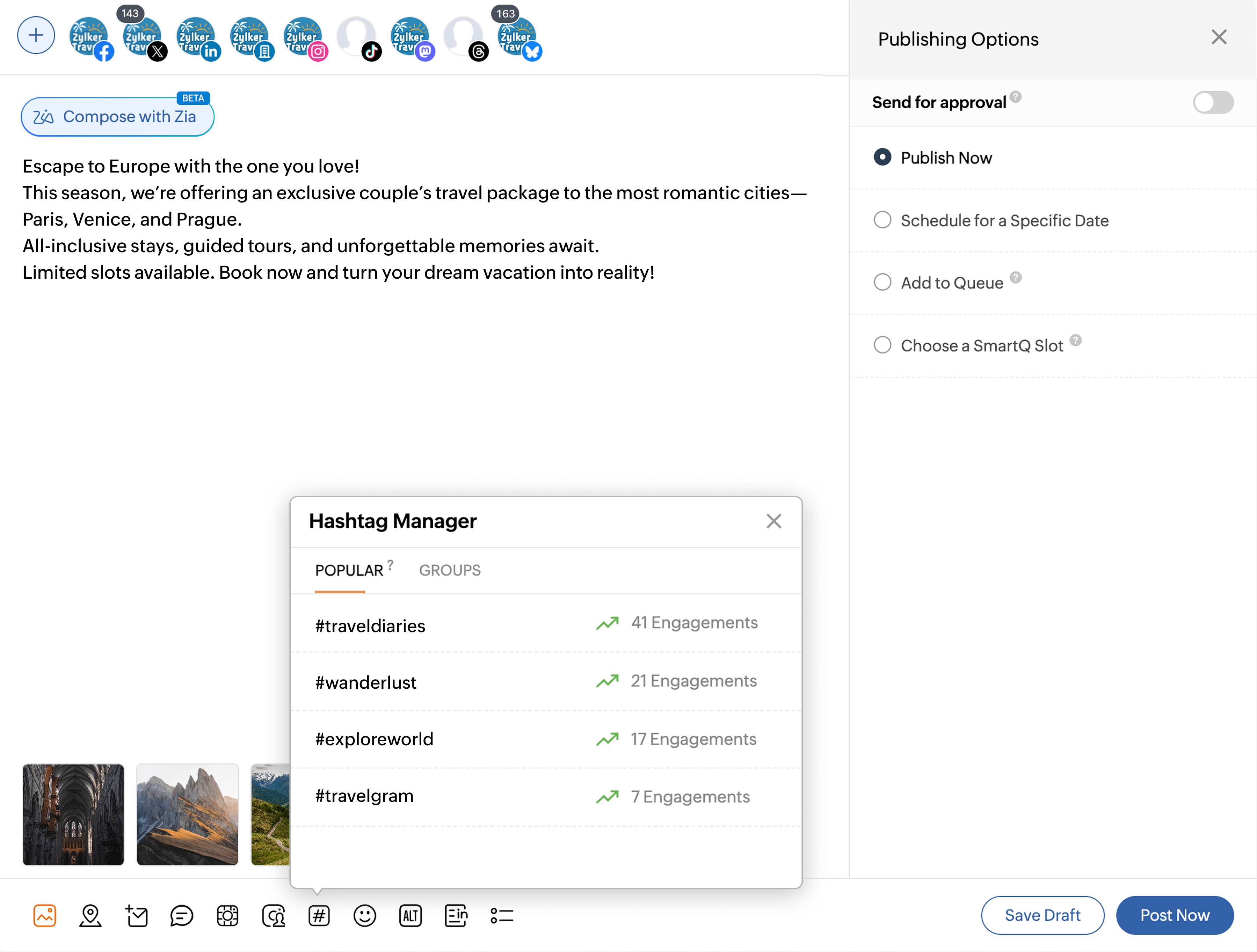Switch to the GROUPS tab

click(x=450, y=570)
